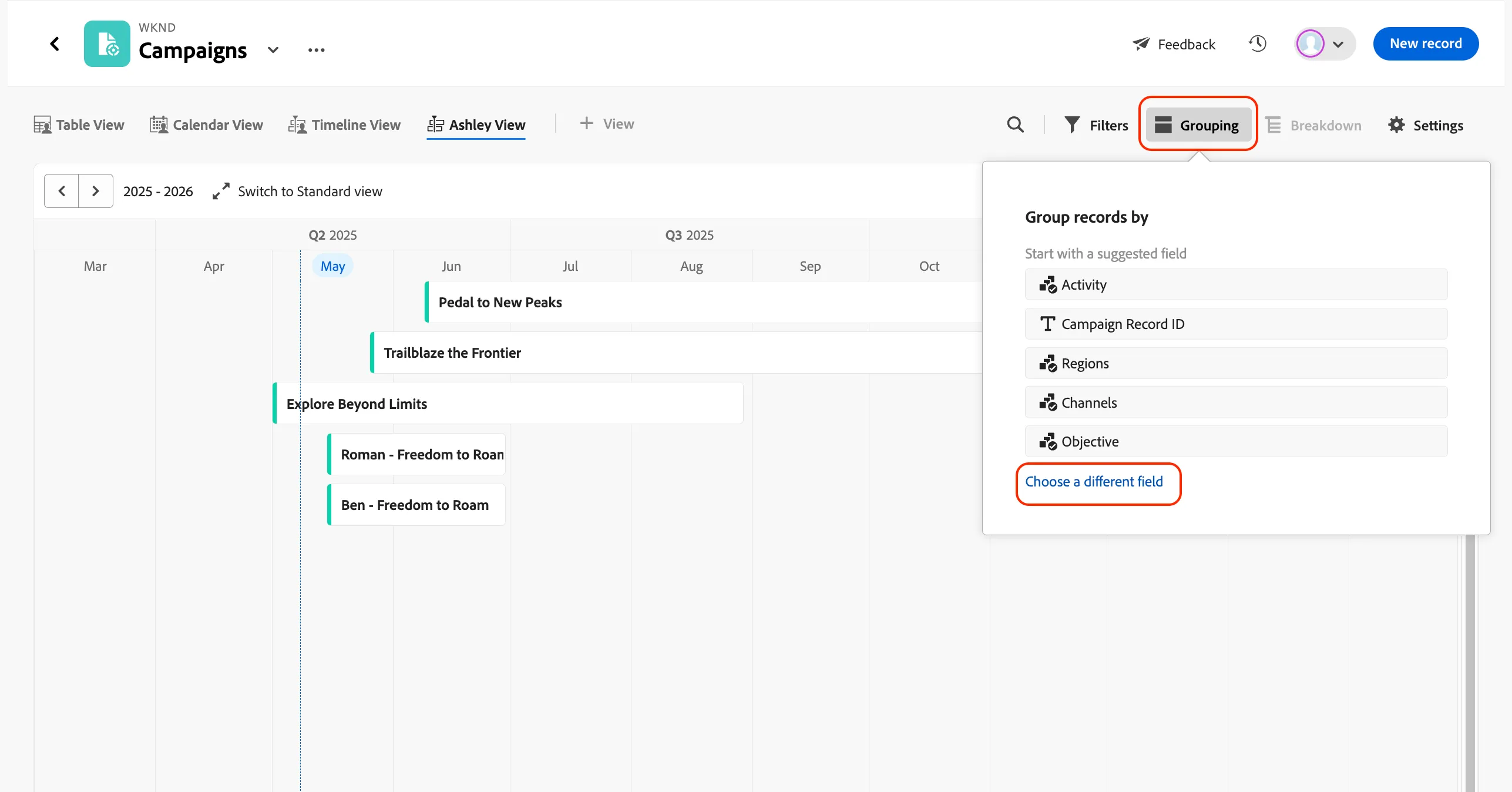The image size is (1512, 792).
Task: Open Explore Beyond Limits record bar
Action: coord(508,403)
